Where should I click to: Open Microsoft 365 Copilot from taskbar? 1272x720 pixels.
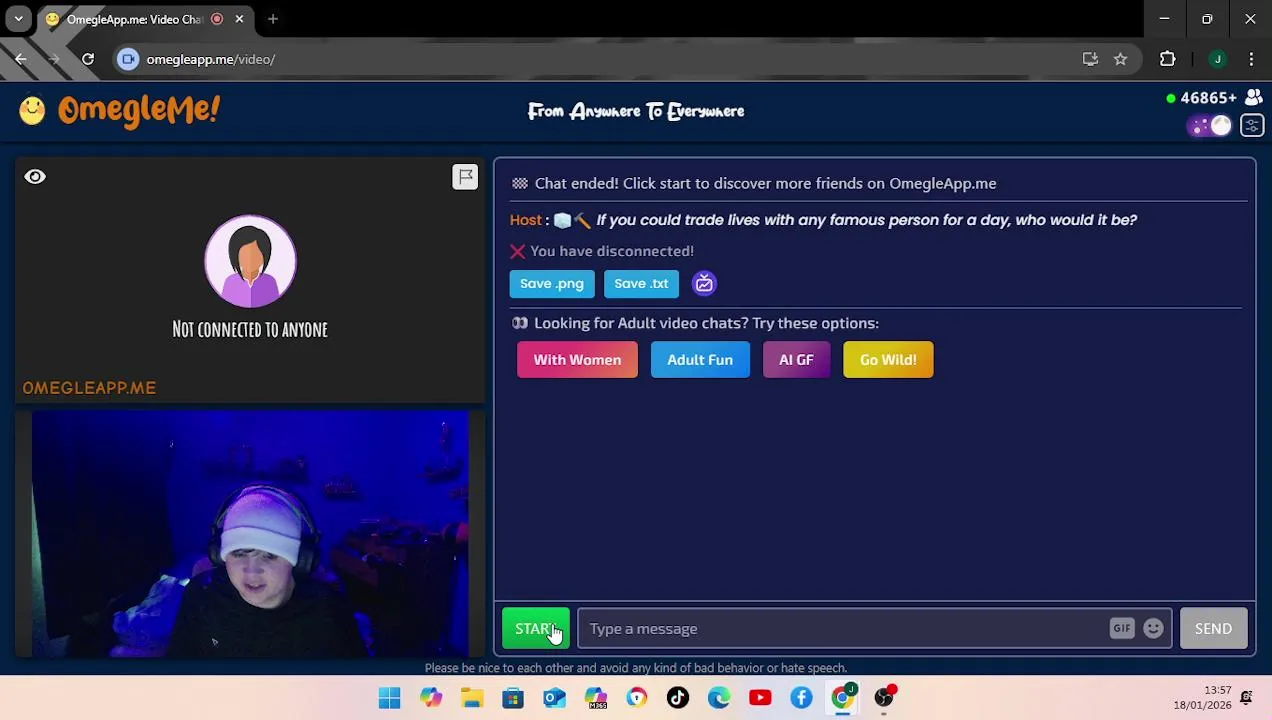click(x=596, y=698)
